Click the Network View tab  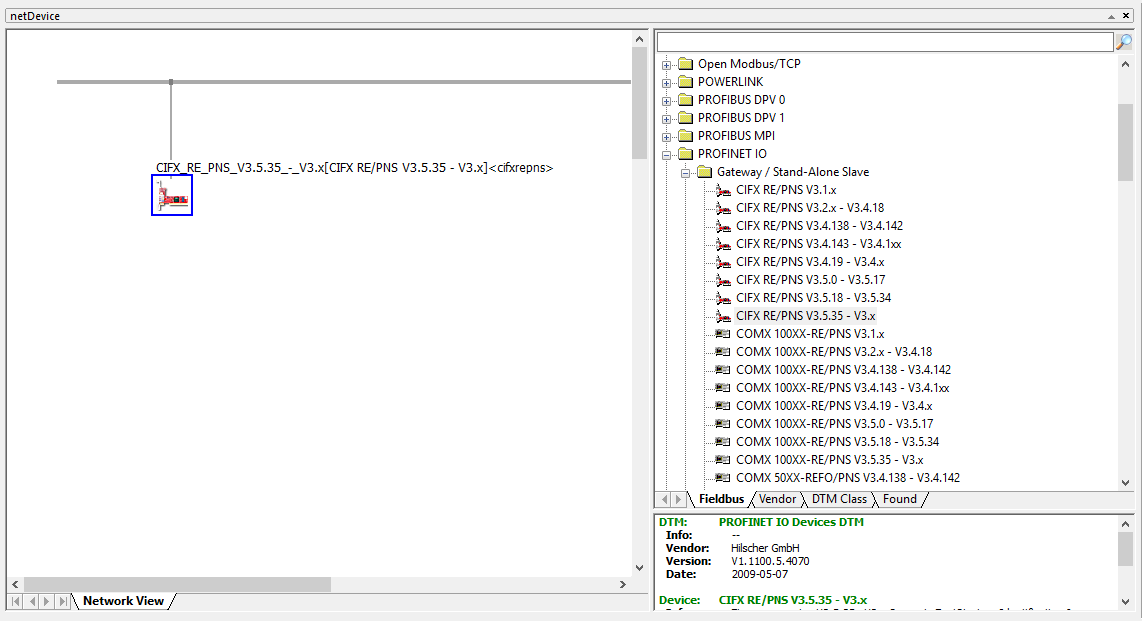[x=123, y=601]
